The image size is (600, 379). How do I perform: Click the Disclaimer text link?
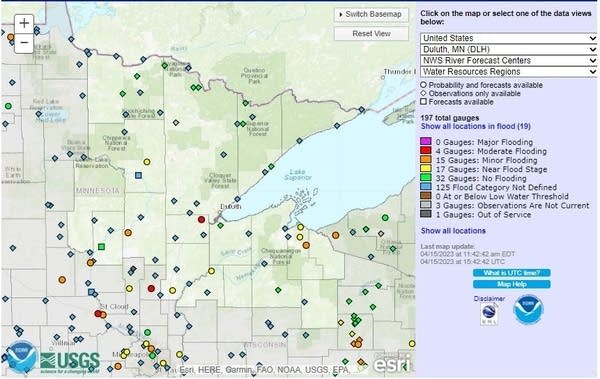click(x=489, y=299)
